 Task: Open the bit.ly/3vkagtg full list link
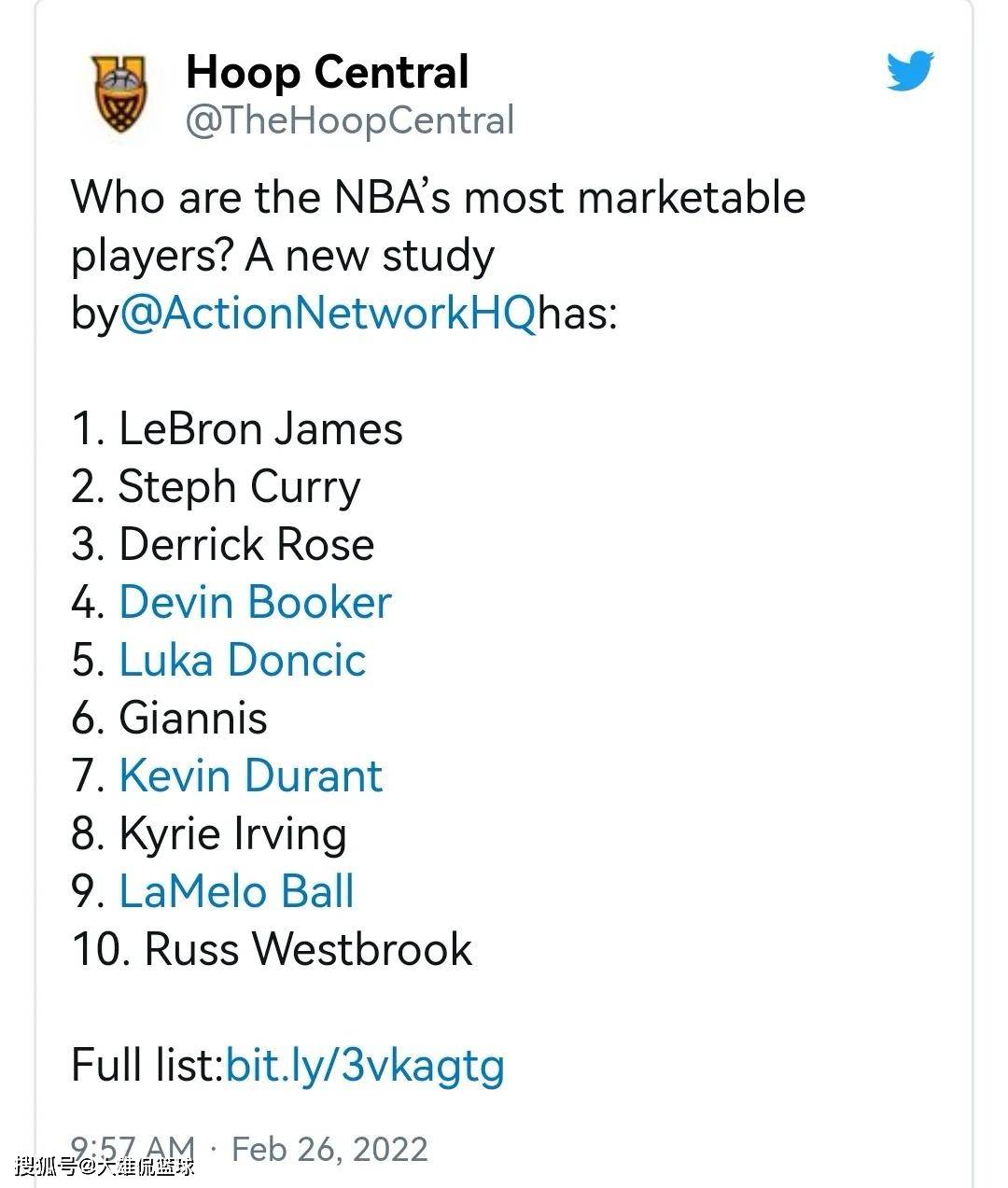pos(365,1066)
